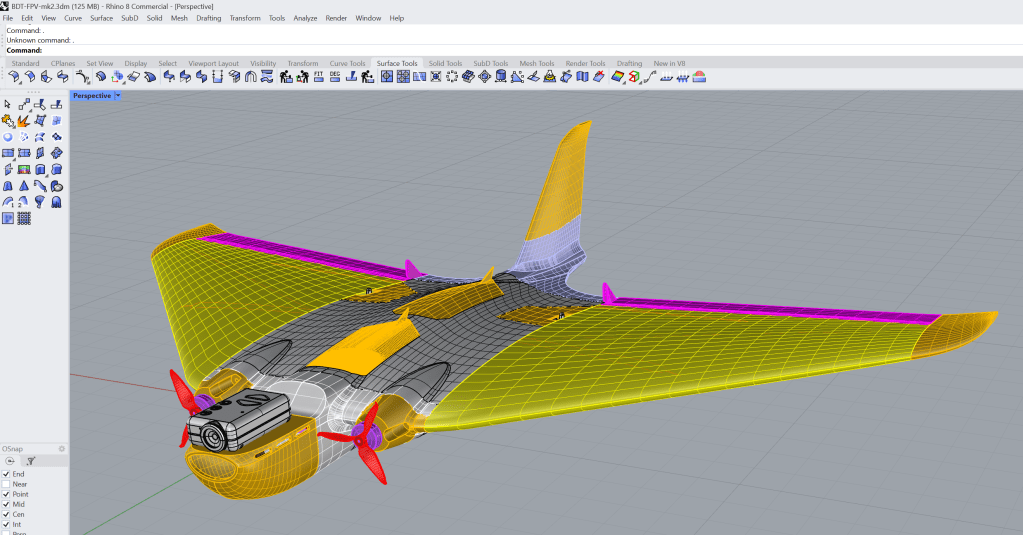Click the cone shaped sidebar icon

click(24, 185)
